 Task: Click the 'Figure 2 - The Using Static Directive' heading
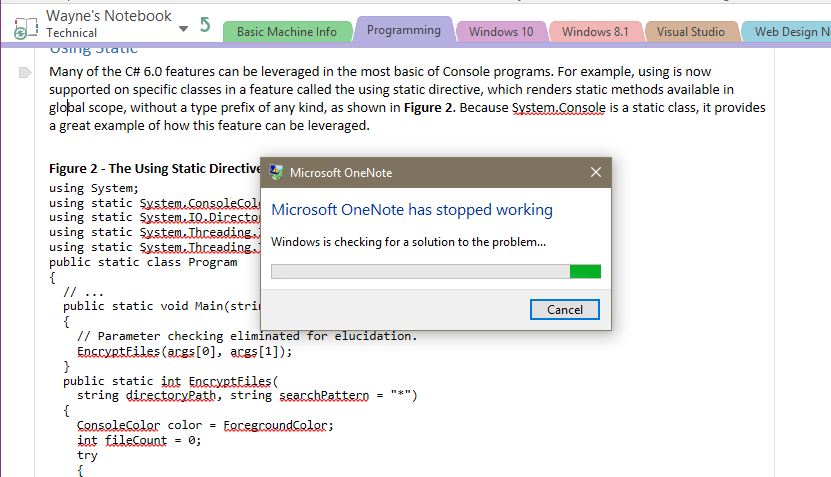155,169
